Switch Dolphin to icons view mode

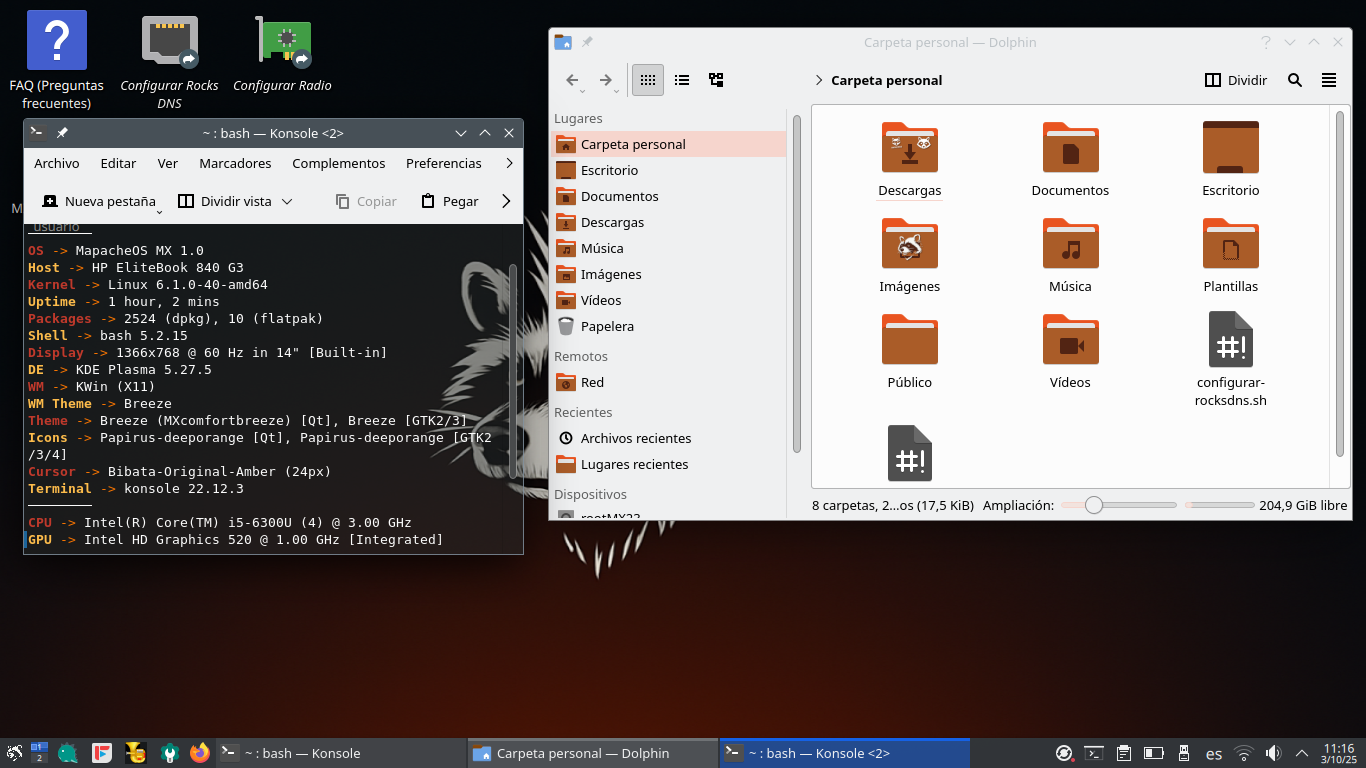tap(648, 80)
